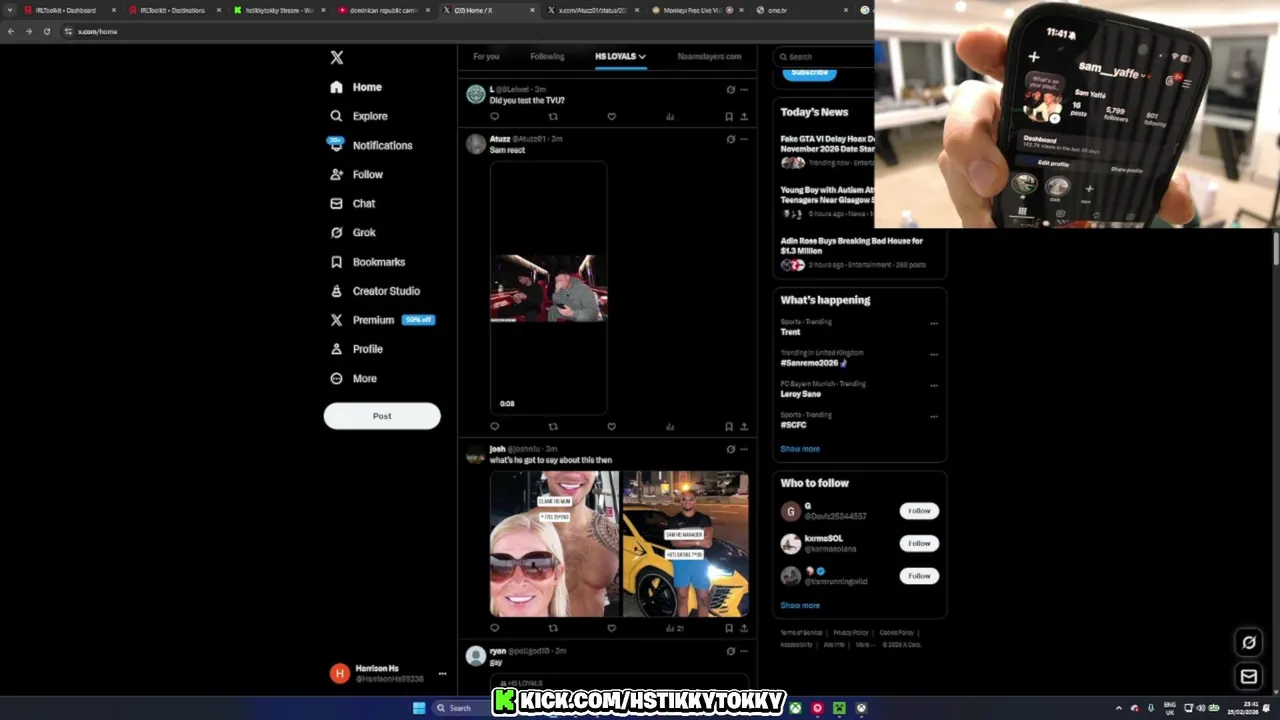The width and height of the screenshot is (1280, 720).
Task: Open options for #Sanremo2026 trend
Action: tap(934, 354)
